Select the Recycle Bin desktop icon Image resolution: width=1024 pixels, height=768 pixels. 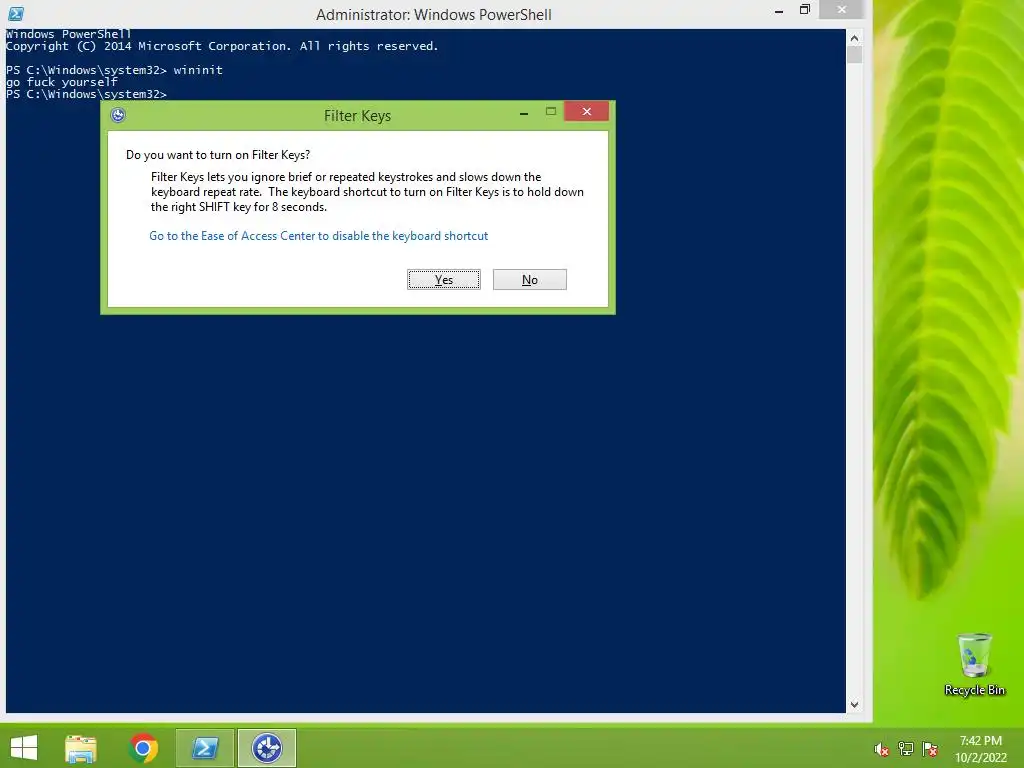pyautogui.click(x=974, y=664)
